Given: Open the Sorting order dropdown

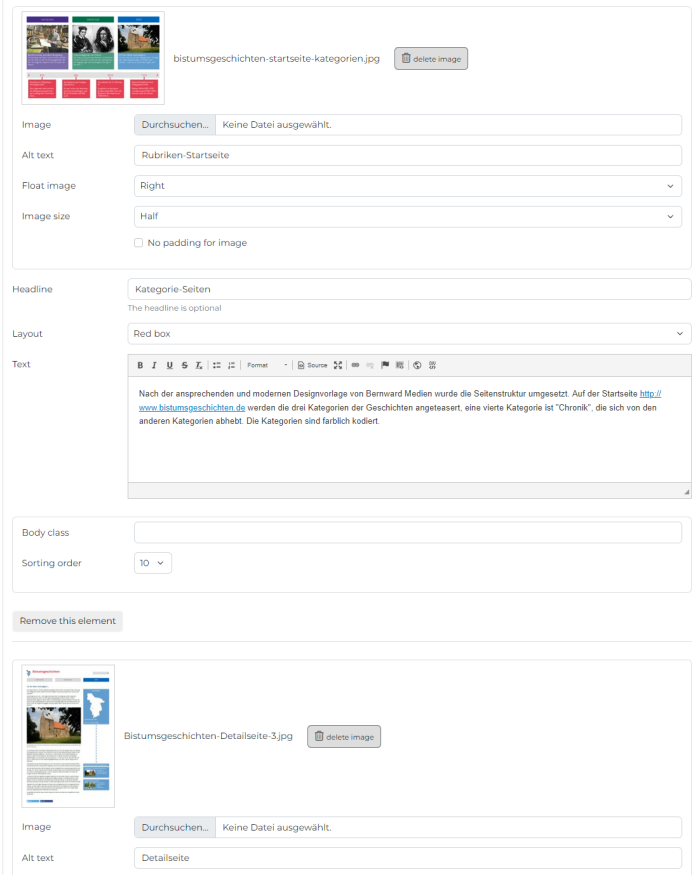Looking at the screenshot, I should (152, 563).
